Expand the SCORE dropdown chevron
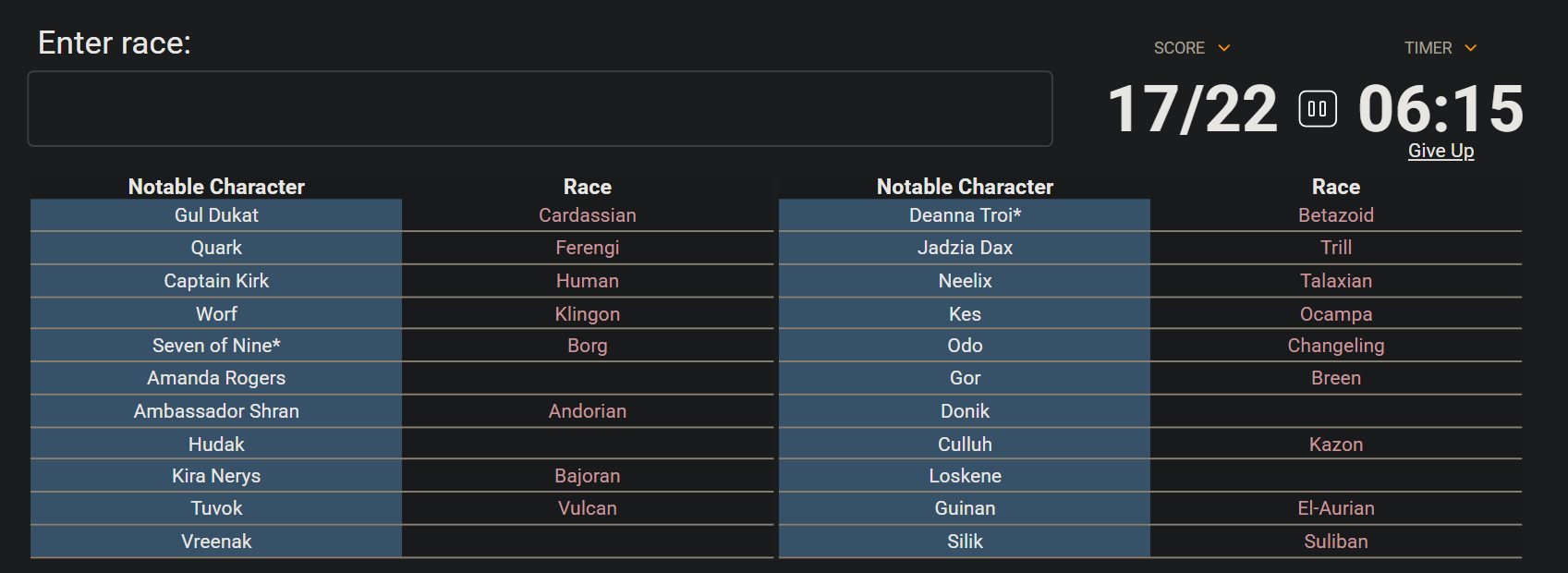Screen dimensions: 1568x573 tap(1224, 48)
